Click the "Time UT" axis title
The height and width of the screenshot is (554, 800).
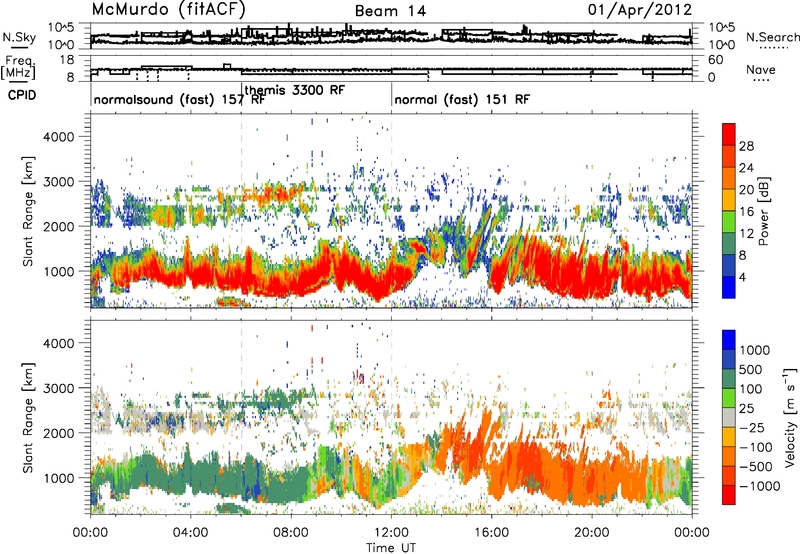[391, 548]
